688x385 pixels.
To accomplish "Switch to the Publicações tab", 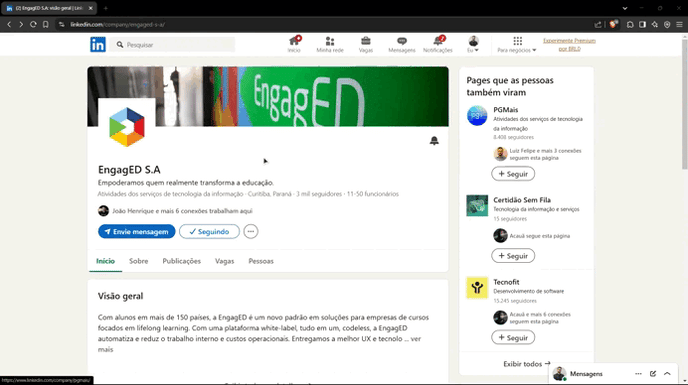I will (182, 261).
